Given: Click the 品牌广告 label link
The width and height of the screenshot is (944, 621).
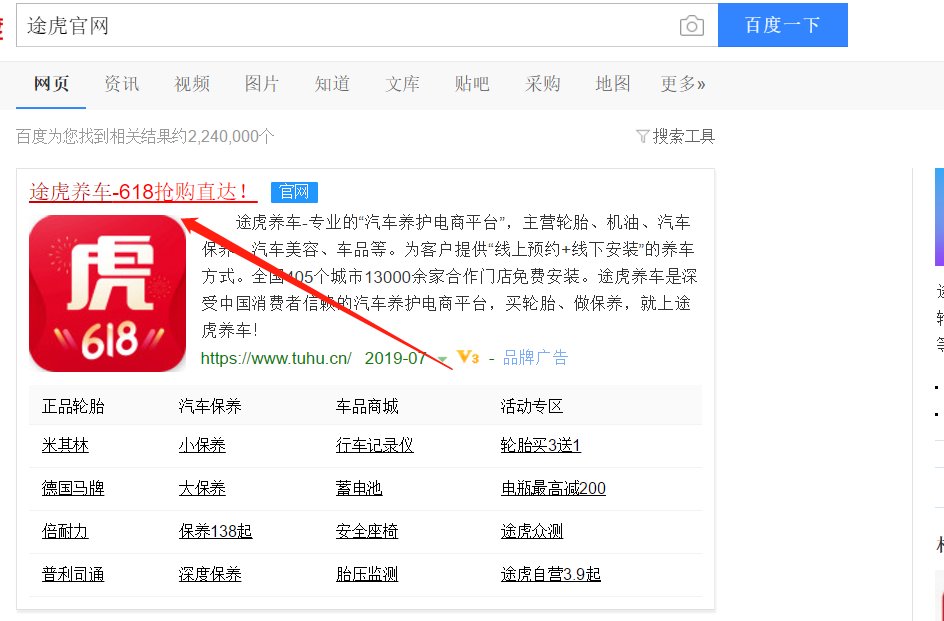Looking at the screenshot, I should [535, 358].
